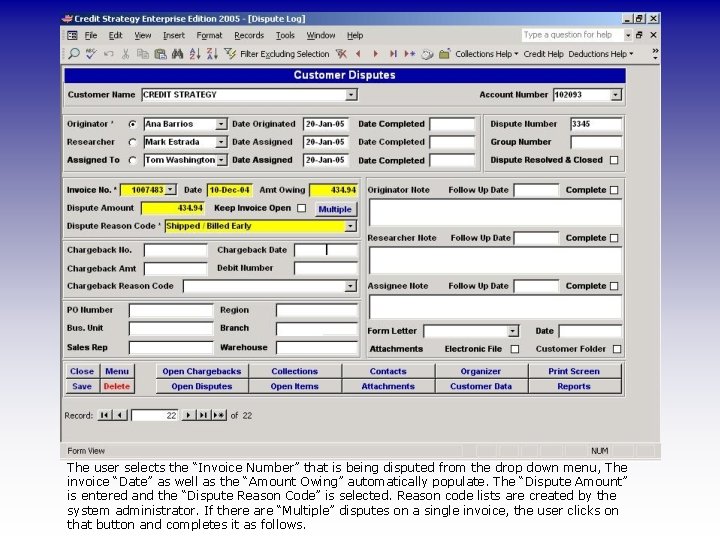This screenshot has height=540, width=720.
Task: Open the Tools menu
Action: 285,35
